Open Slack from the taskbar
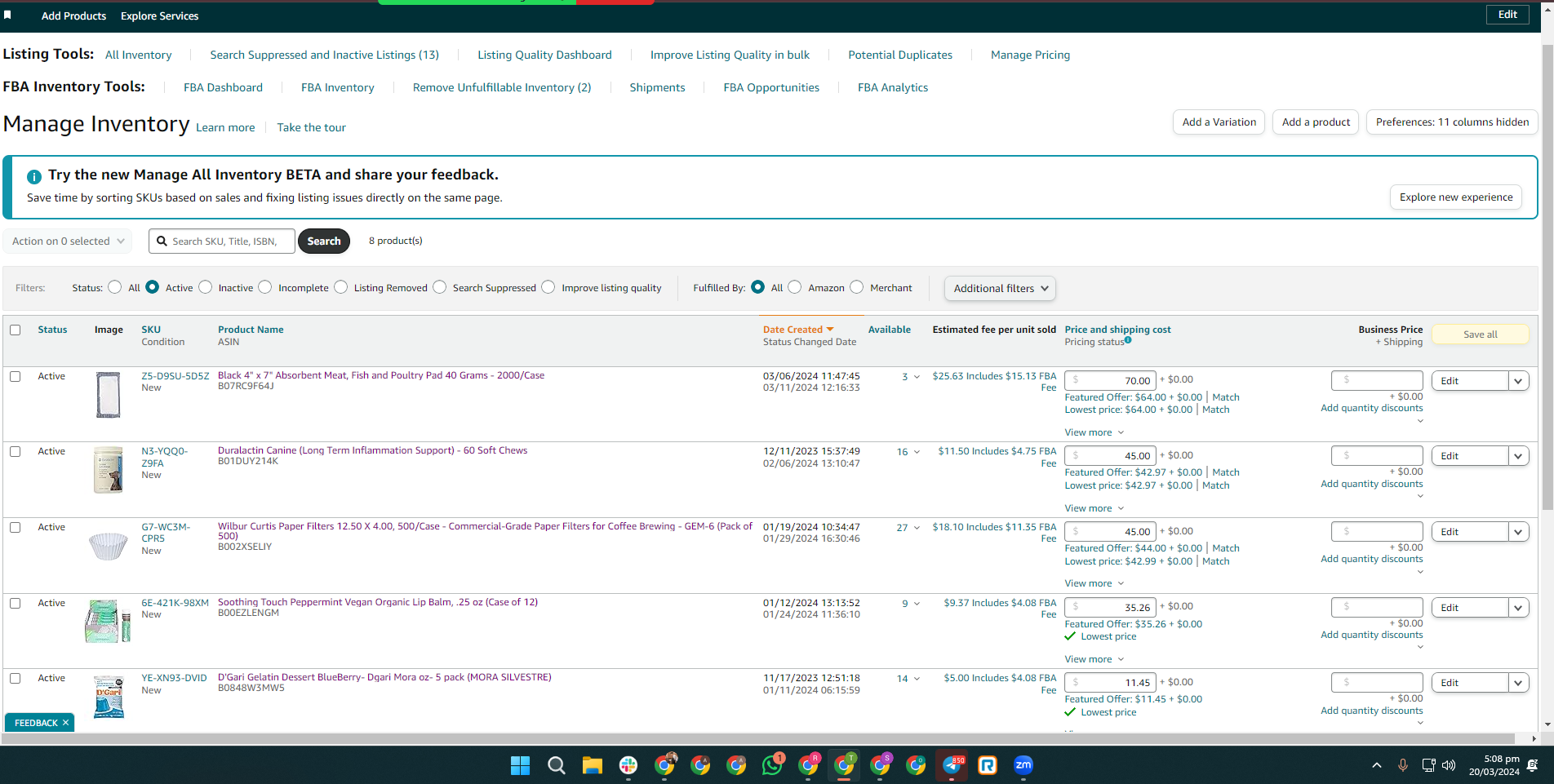 pos(628,765)
